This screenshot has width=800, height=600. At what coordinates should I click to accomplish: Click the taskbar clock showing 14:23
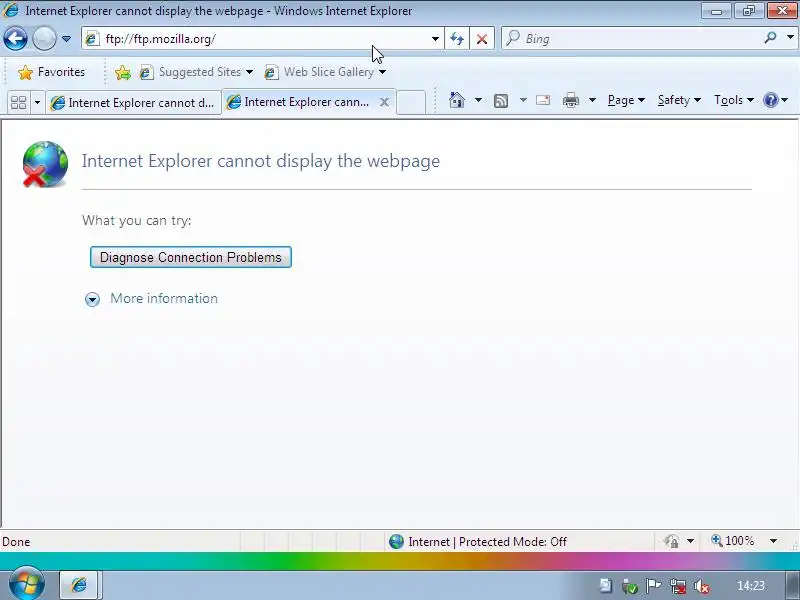coord(751,586)
